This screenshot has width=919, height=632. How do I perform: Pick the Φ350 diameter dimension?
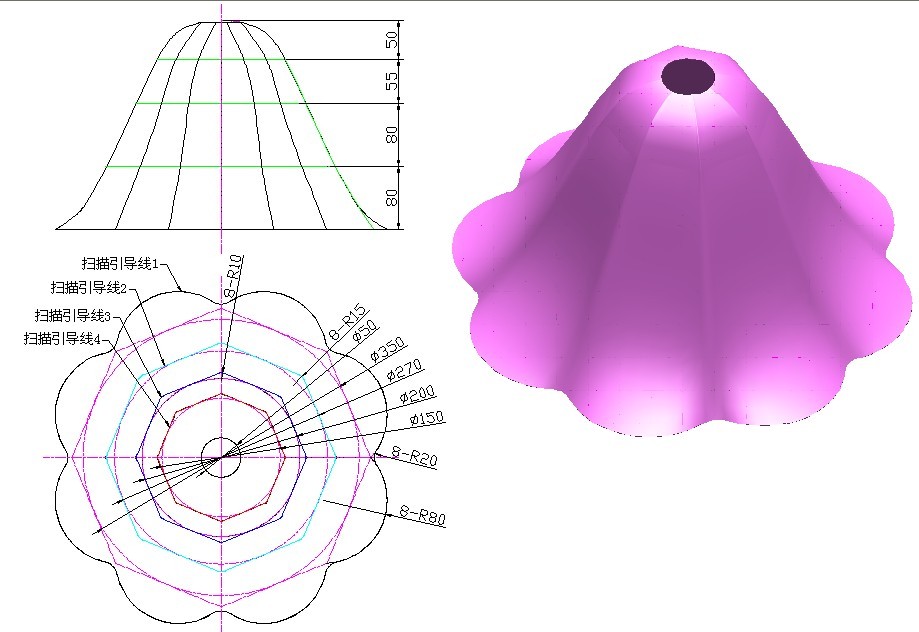tap(388, 349)
